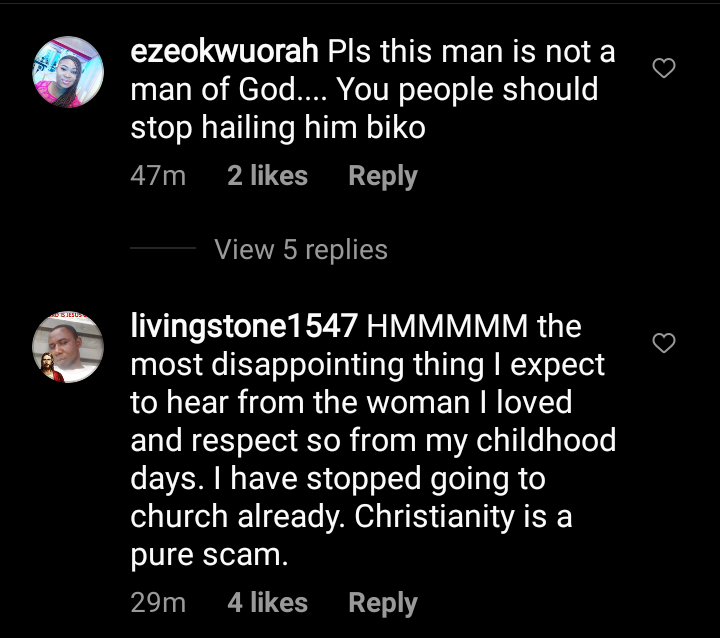720x638 pixels.
Task: Visit the ezeokwuorah username link
Action: click(225, 51)
